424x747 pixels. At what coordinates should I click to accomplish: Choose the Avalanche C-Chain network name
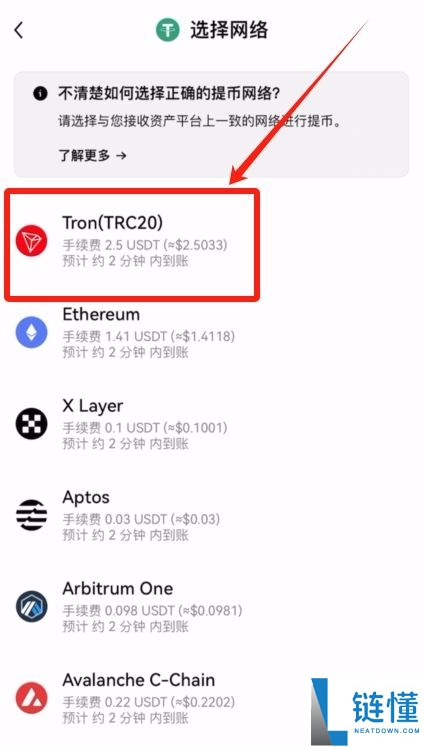[139, 680]
